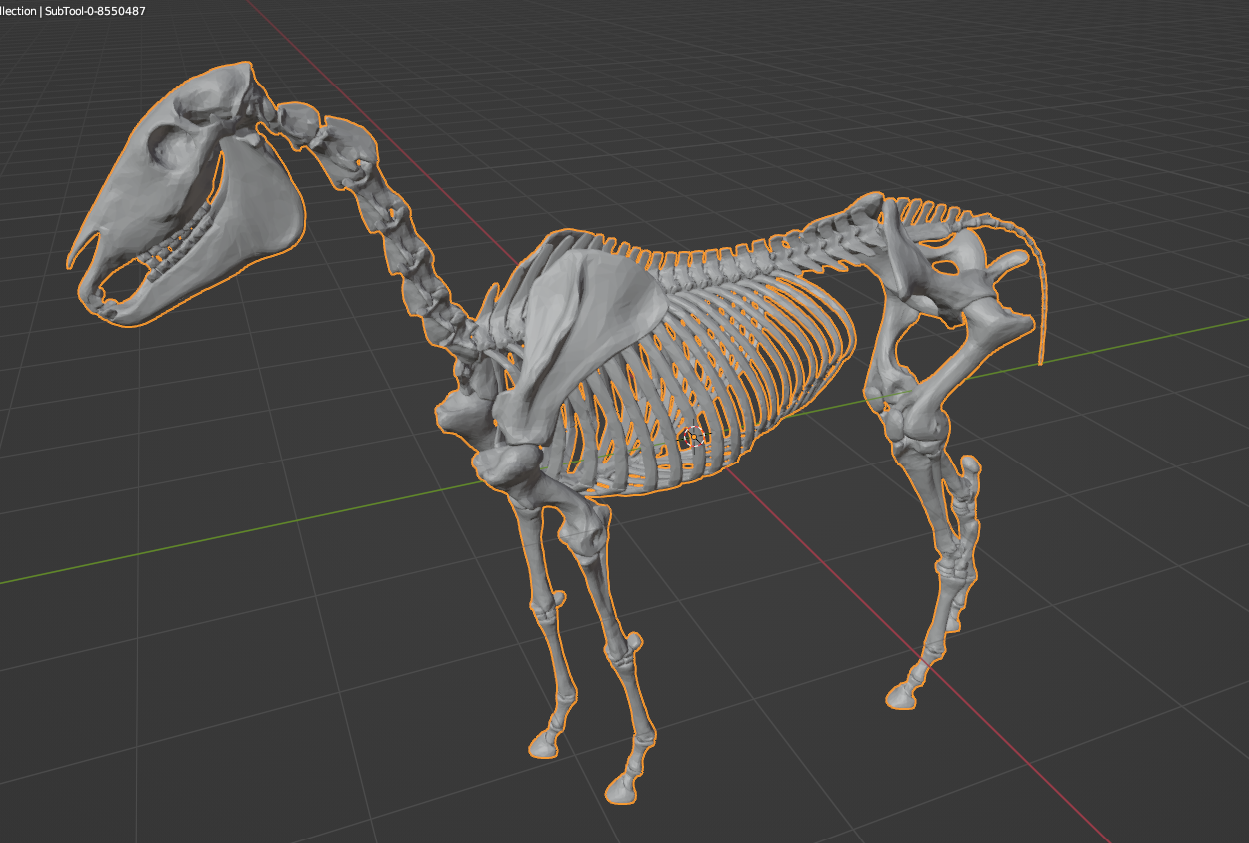Click the SubTool-0-8550487 object name text
This screenshot has height=843, width=1249.
coord(94,10)
